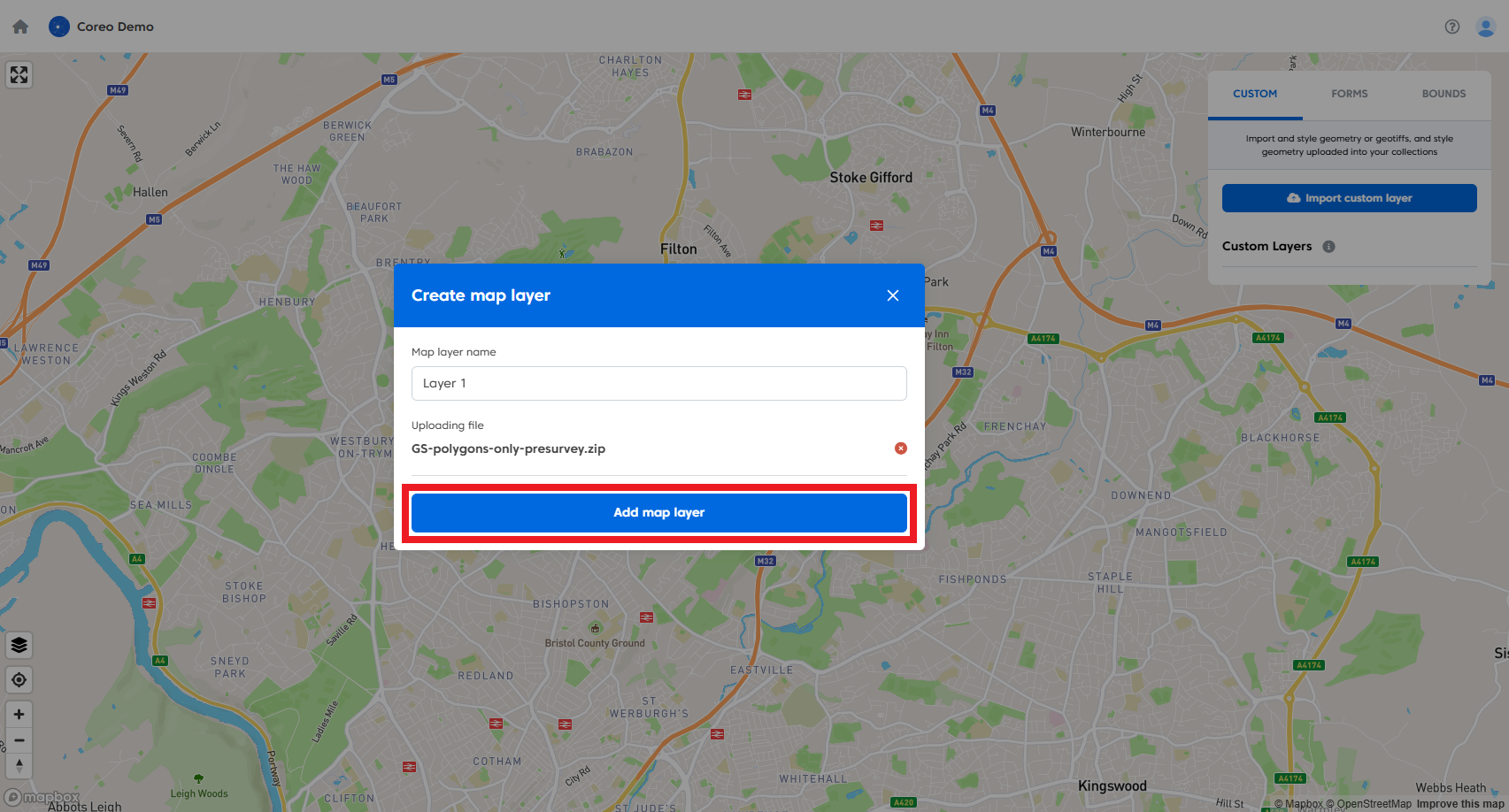The width and height of the screenshot is (1509, 812).
Task: Open the help question mark icon
Action: [x=1452, y=27]
